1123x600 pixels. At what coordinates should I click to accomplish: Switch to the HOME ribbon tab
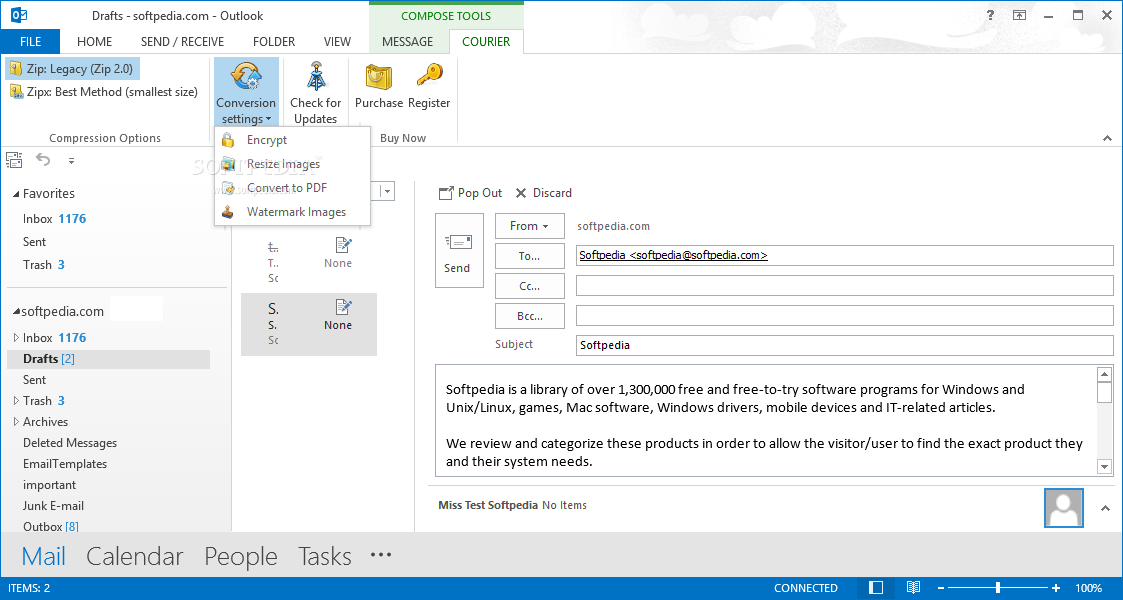tap(95, 42)
